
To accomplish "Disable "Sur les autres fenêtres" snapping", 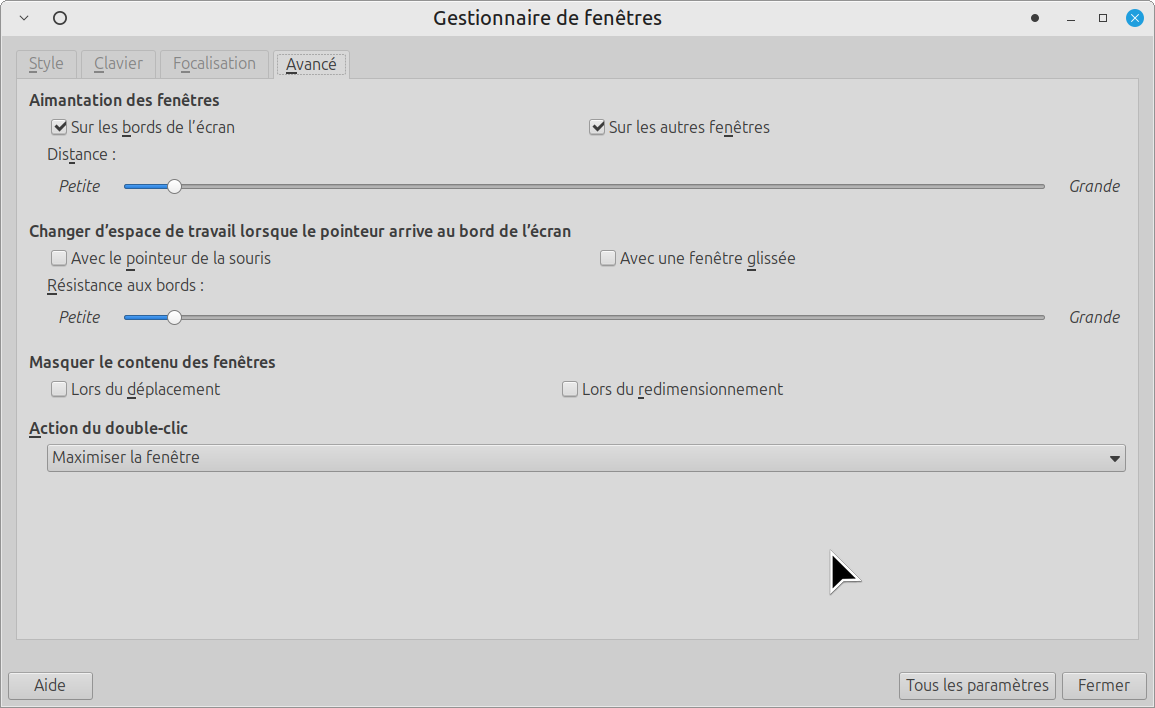I will pos(597,128).
